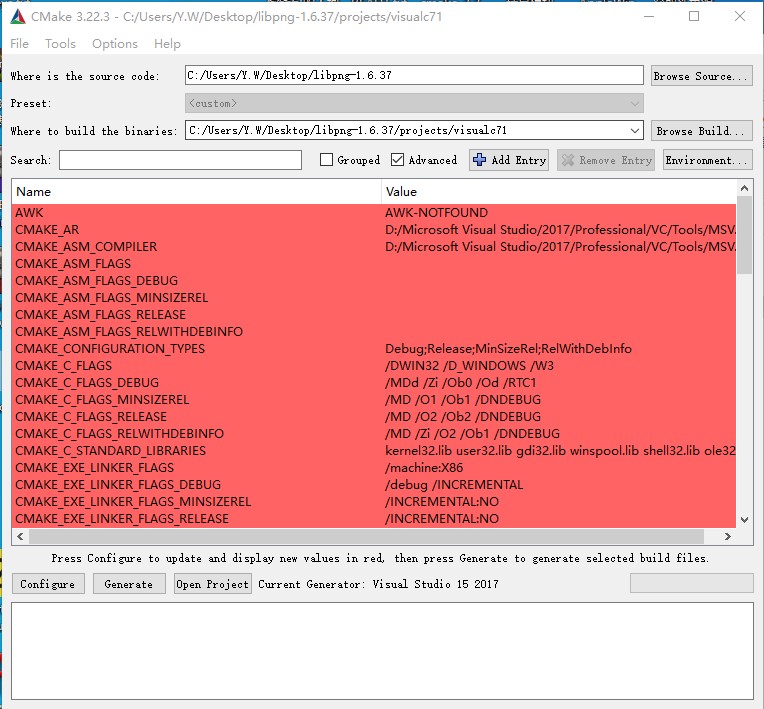
Task: Uncheck the Advanced checkbox
Action: pyautogui.click(x=398, y=160)
